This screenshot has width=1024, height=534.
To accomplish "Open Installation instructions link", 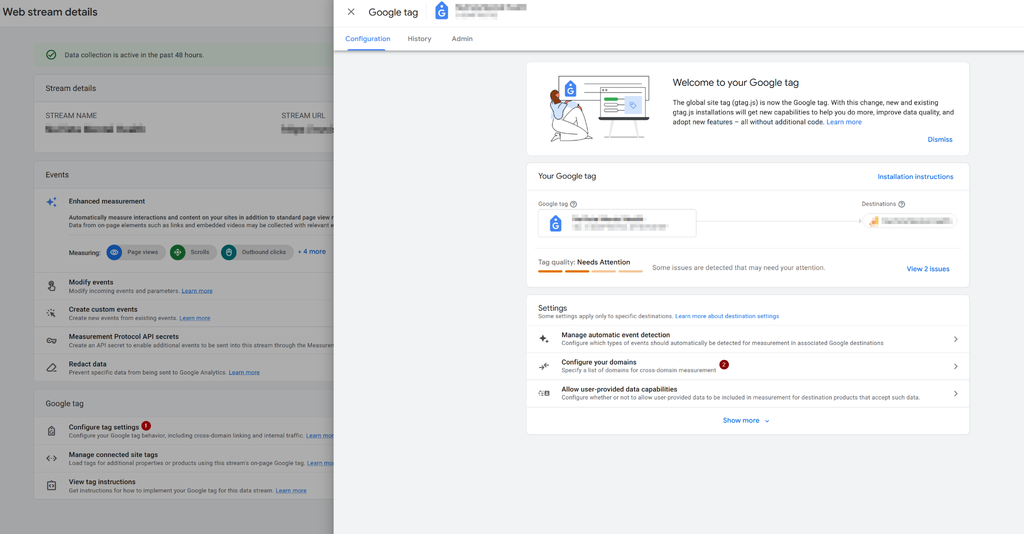I will [915, 177].
